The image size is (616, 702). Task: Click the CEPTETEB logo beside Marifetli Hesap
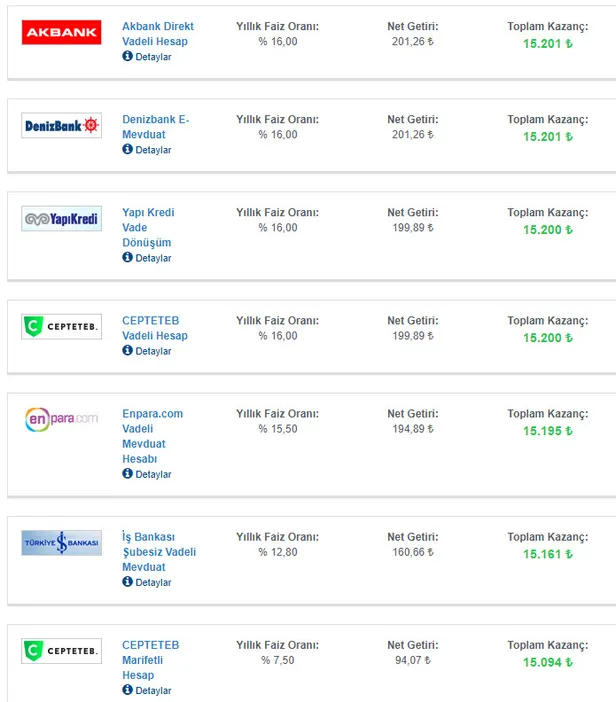pos(61,651)
